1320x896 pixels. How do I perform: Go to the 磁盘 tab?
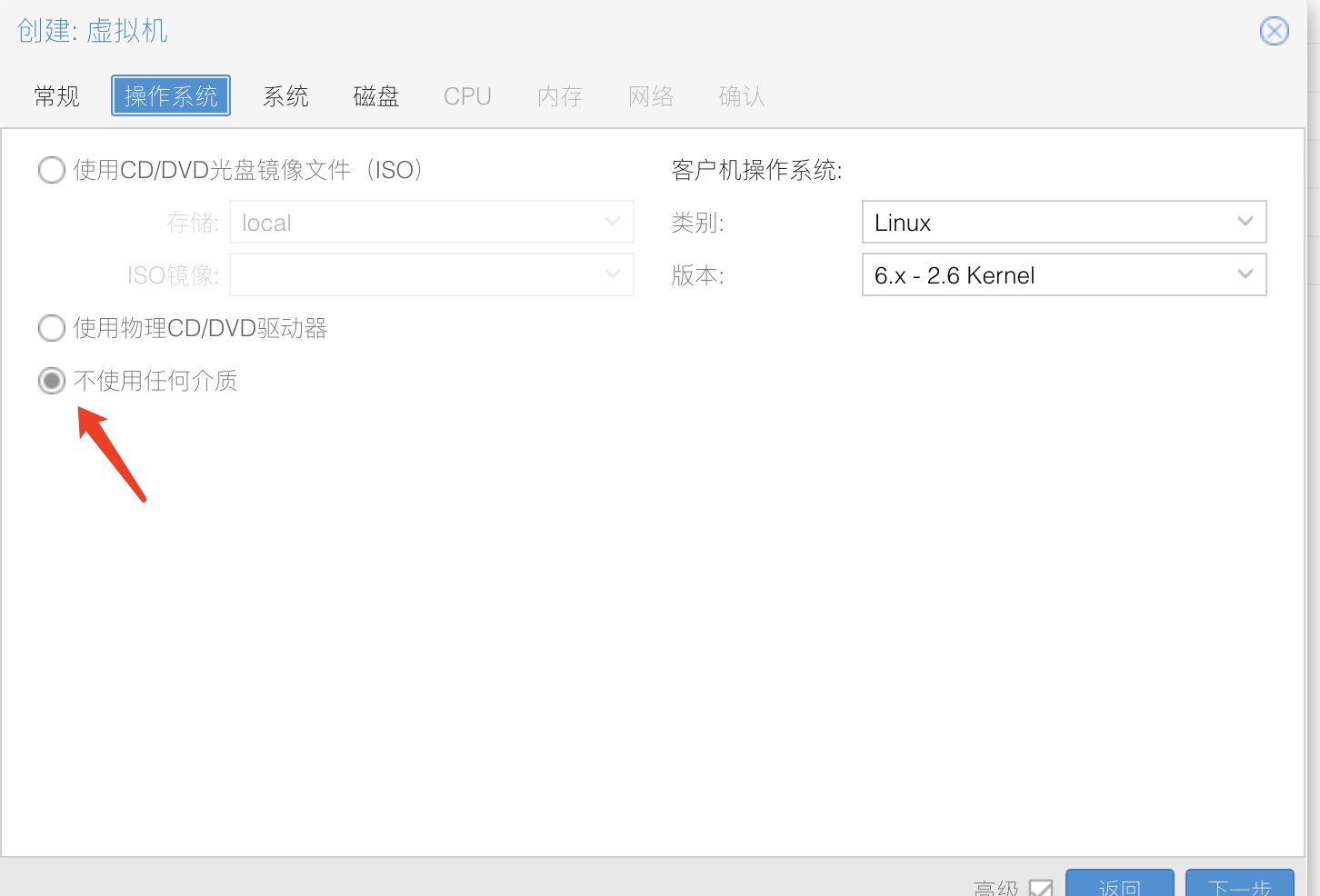[376, 96]
